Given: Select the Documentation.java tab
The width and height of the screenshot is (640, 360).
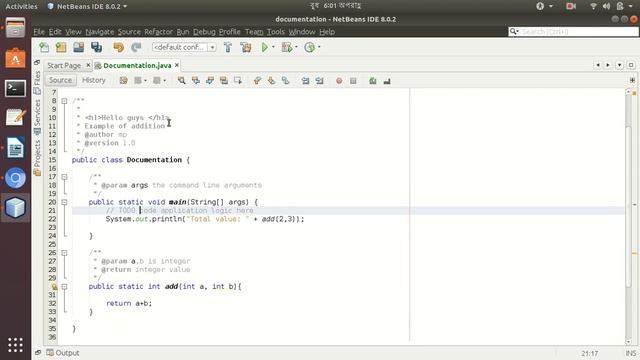Looking at the screenshot, I should click(x=137, y=65).
